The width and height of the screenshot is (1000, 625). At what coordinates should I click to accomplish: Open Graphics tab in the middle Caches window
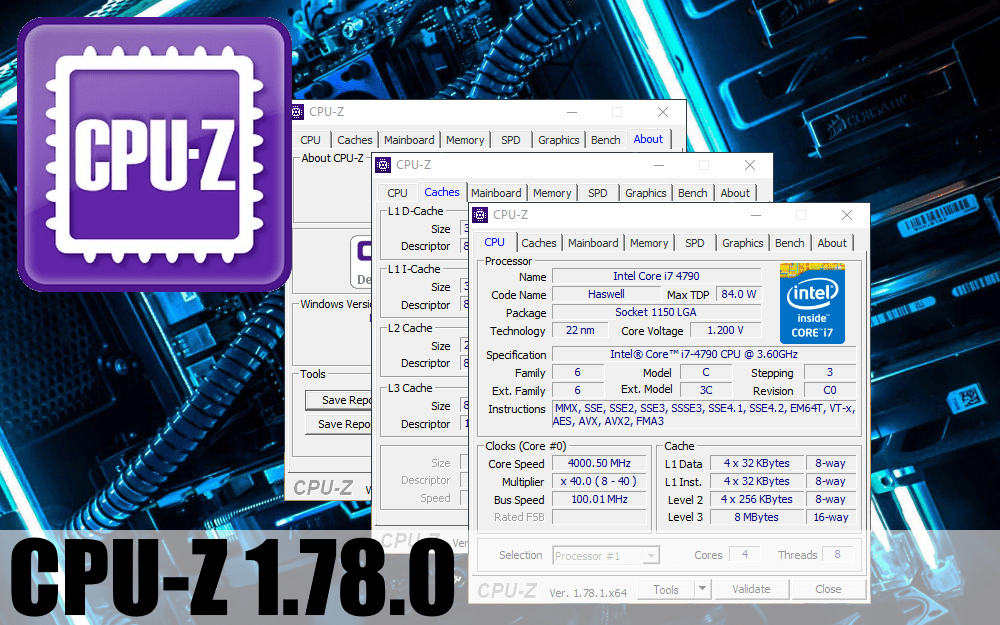pos(645,193)
